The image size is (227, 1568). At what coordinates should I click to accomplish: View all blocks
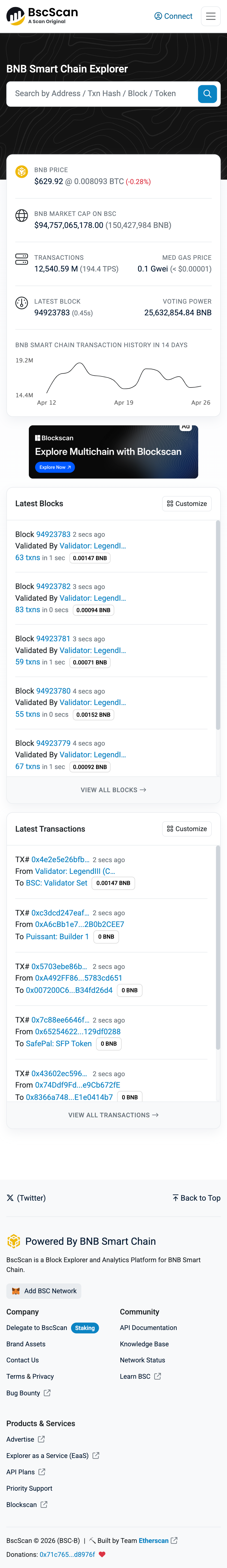[x=113, y=789]
